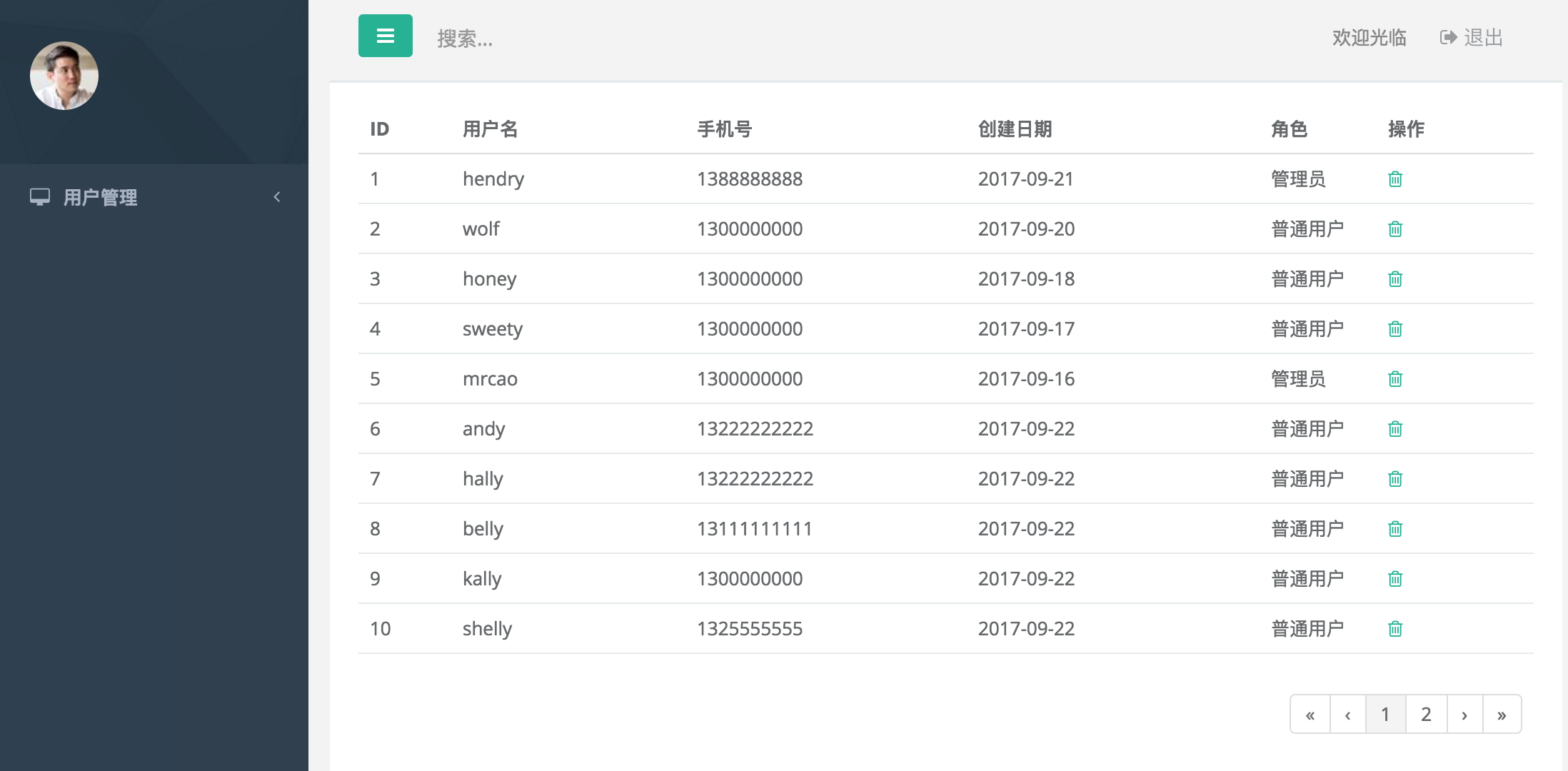Click the green hamburger menu button

pyautogui.click(x=385, y=36)
